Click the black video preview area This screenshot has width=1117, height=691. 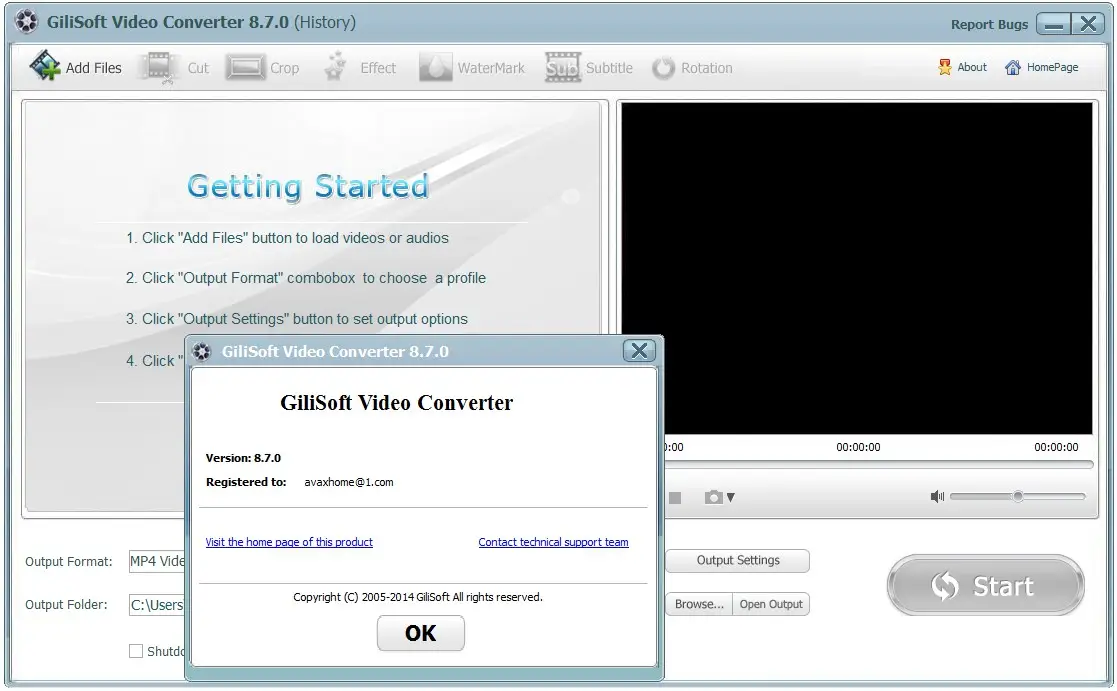[857, 268]
